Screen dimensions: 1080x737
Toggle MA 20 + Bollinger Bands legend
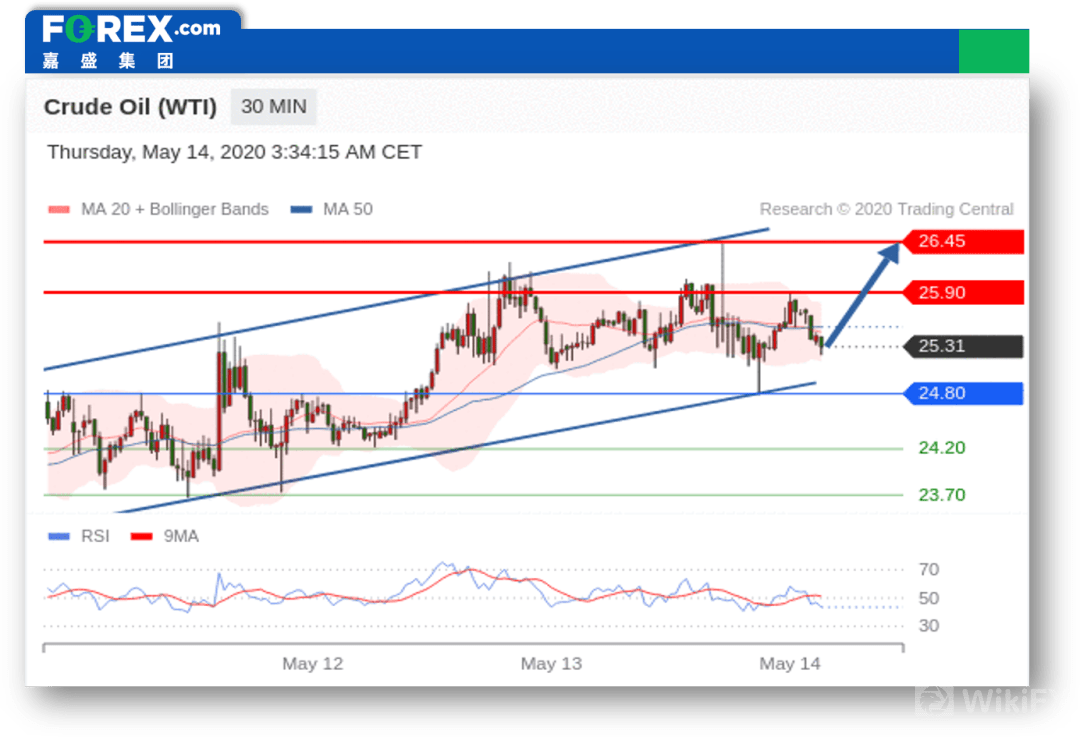(159, 209)
